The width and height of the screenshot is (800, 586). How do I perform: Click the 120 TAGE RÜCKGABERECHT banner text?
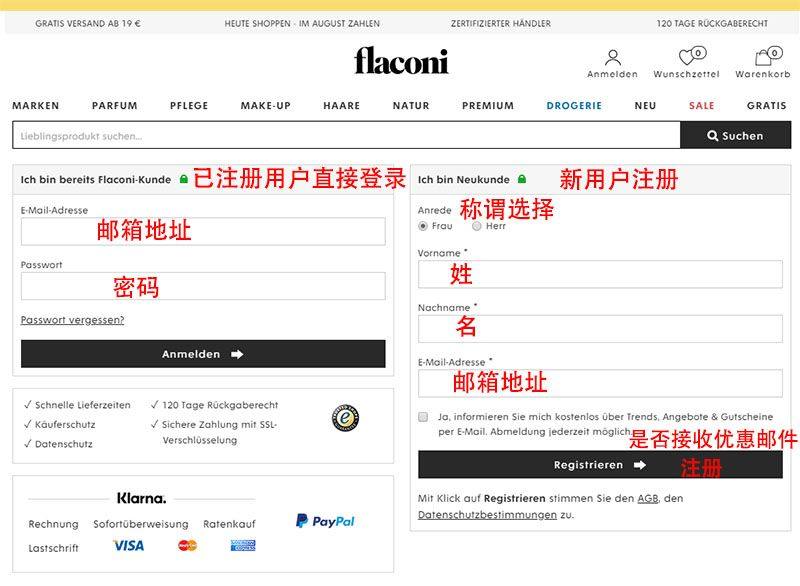click(x=712, y=23)
